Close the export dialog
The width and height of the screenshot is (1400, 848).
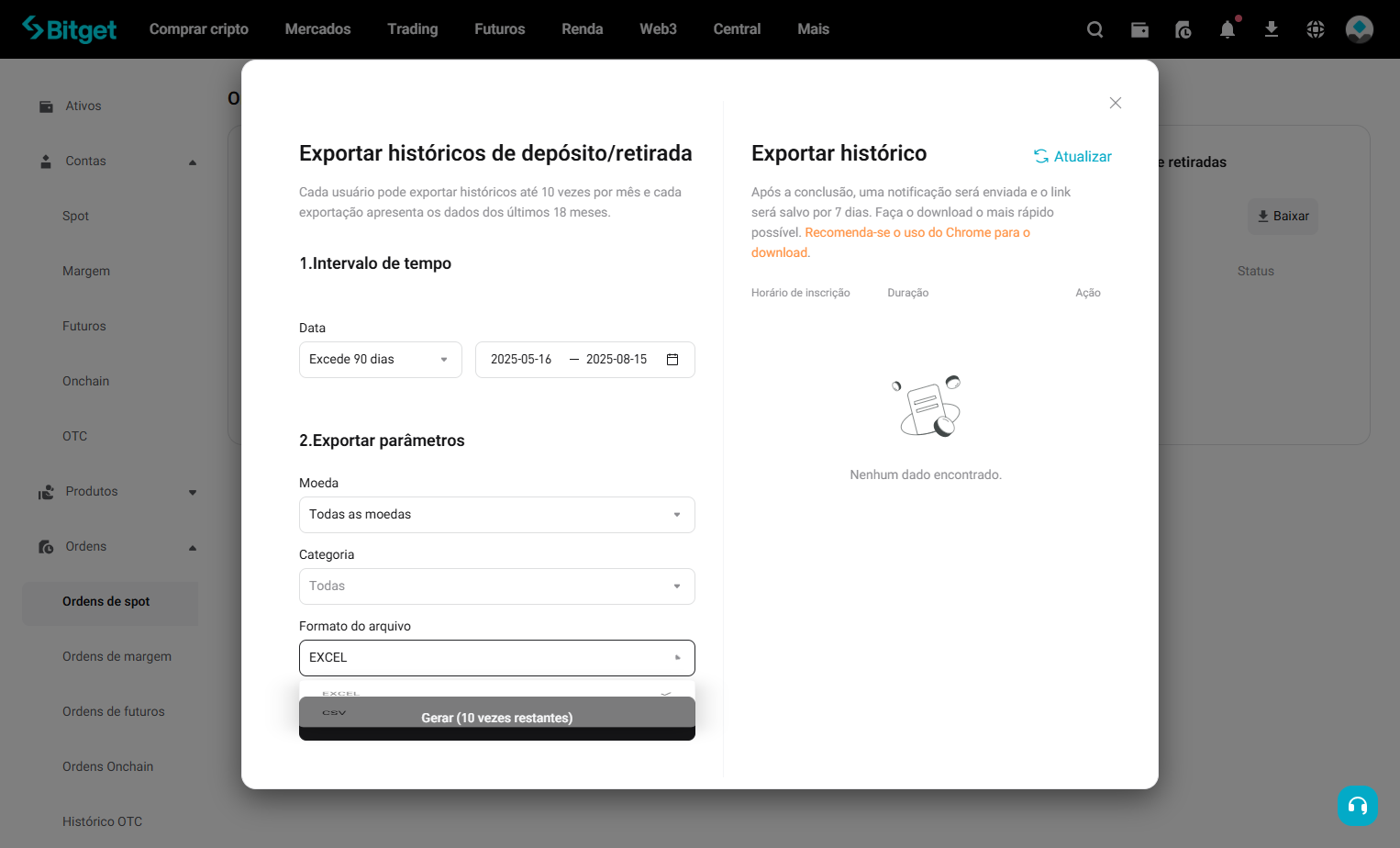click(x=1116, y=103)
